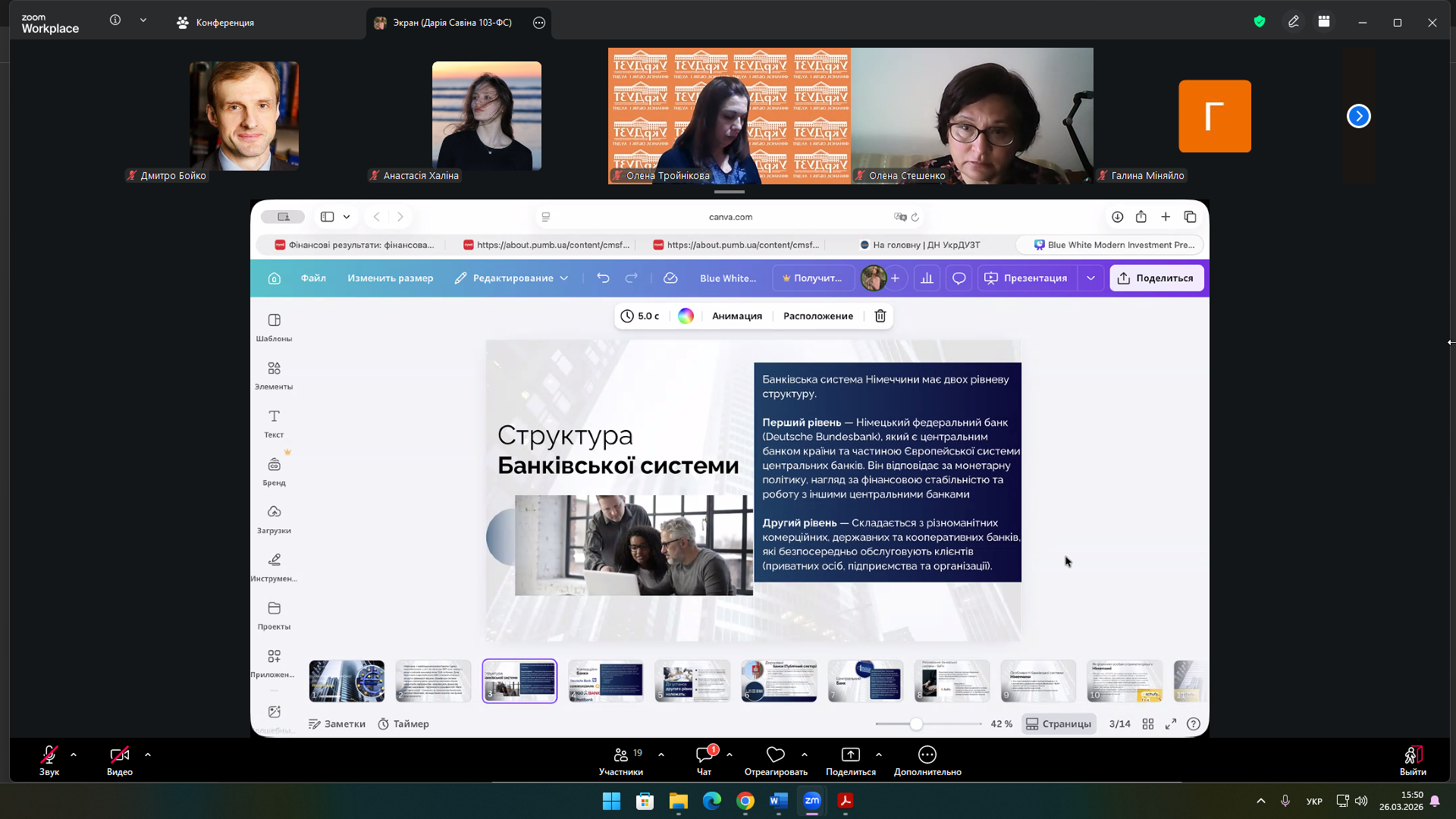Show next participants with blue arrow
The height and width of the screenshot is (819, 1456).
click(1358, 116)
